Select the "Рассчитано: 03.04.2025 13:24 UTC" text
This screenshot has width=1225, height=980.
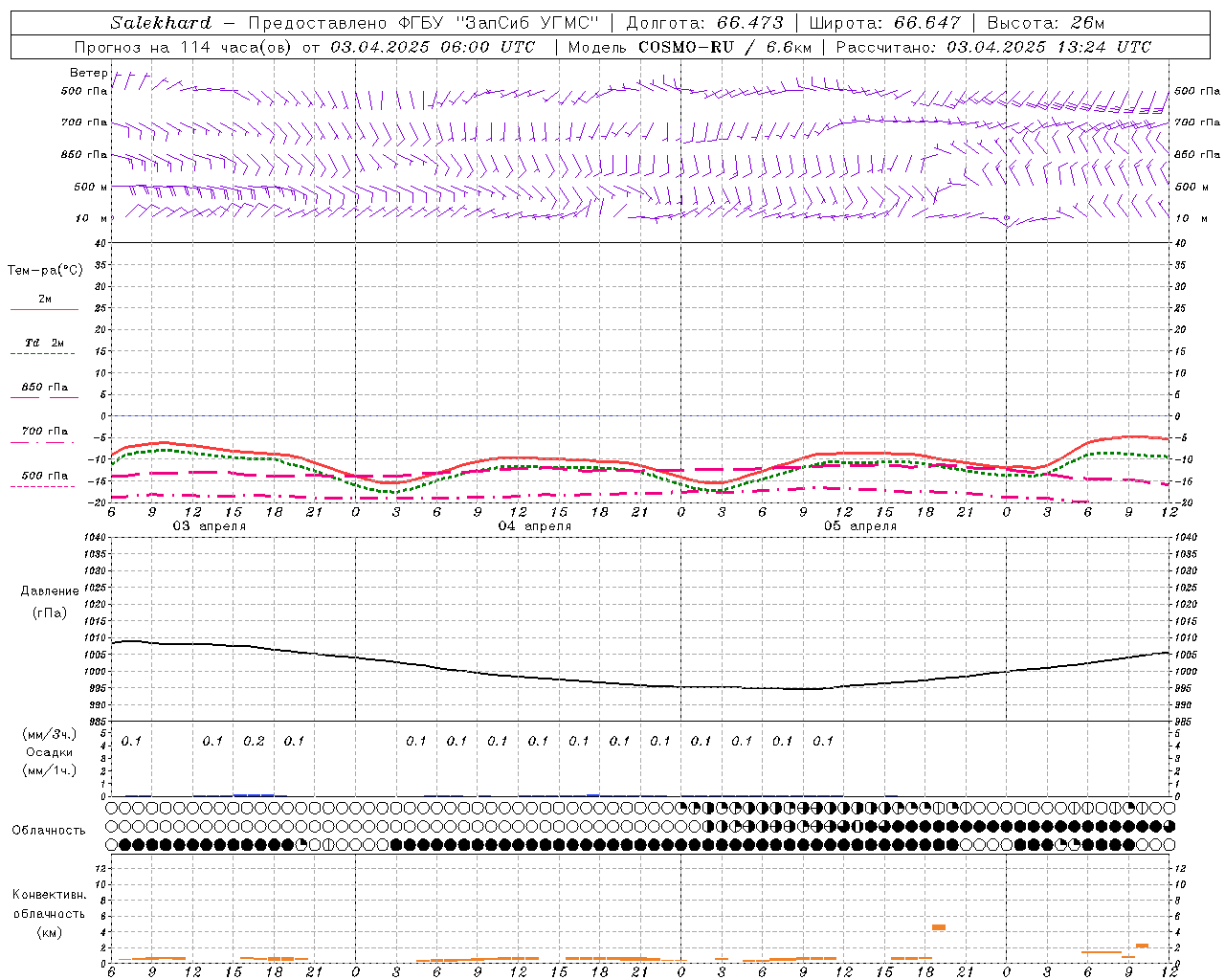click(993, 47)
